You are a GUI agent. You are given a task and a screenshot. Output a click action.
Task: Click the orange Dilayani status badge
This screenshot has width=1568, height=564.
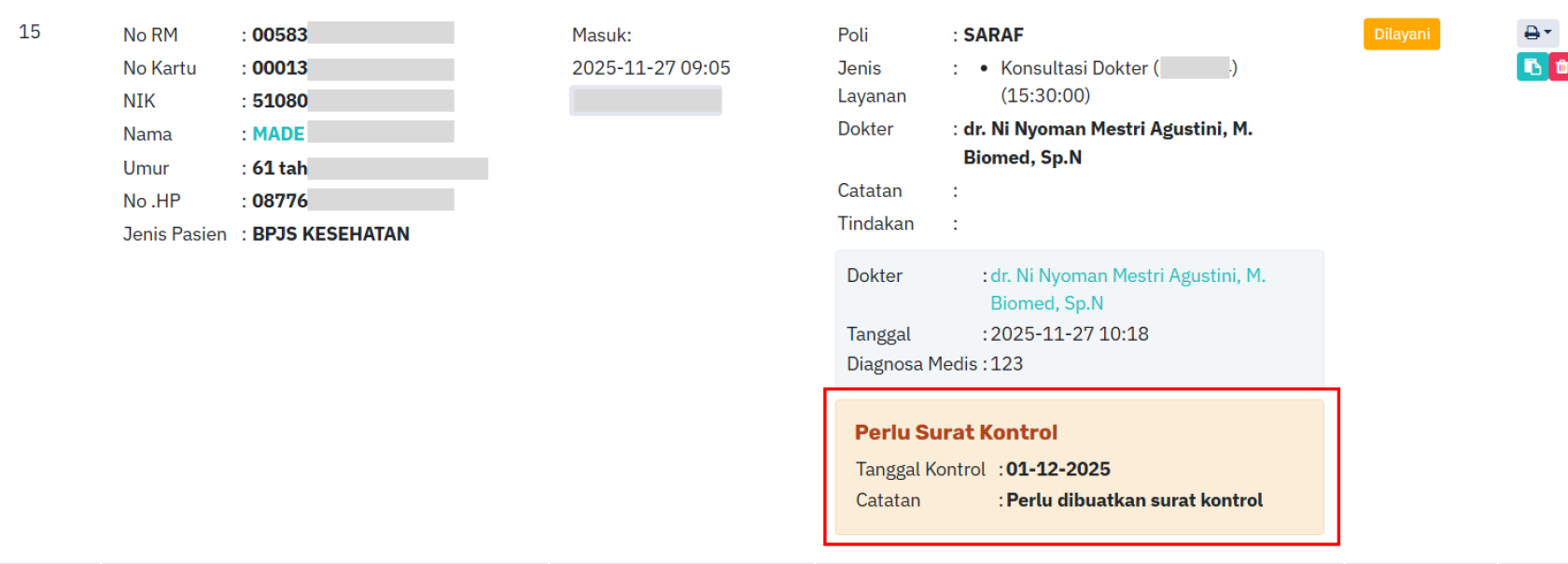[x=1401, y=35]
